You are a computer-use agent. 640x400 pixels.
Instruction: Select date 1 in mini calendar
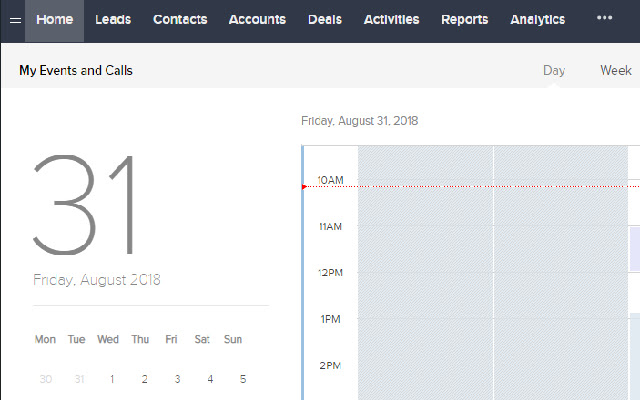(x=112, y=379)
